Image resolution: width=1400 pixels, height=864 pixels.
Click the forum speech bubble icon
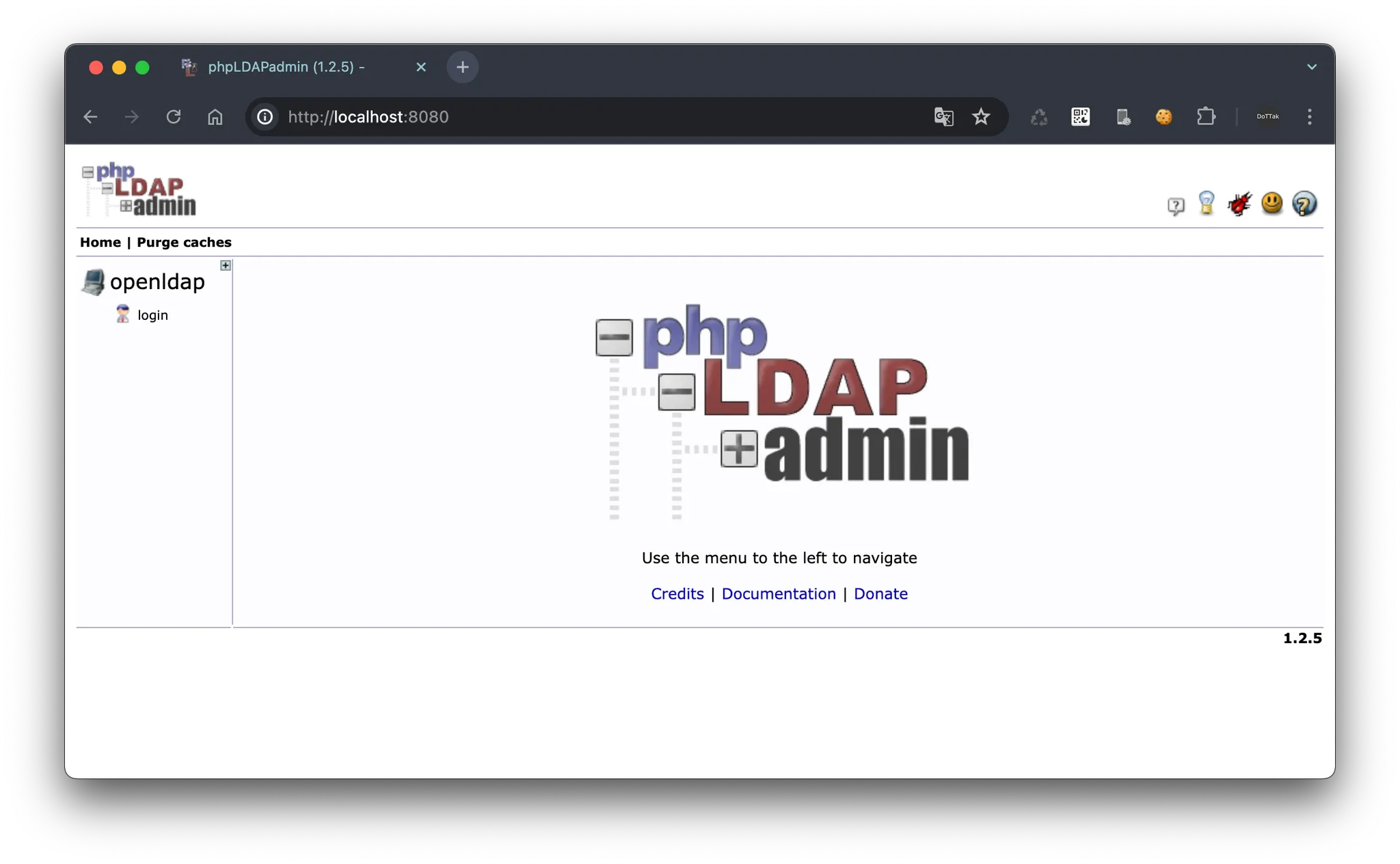click(x=1175, y=206)
